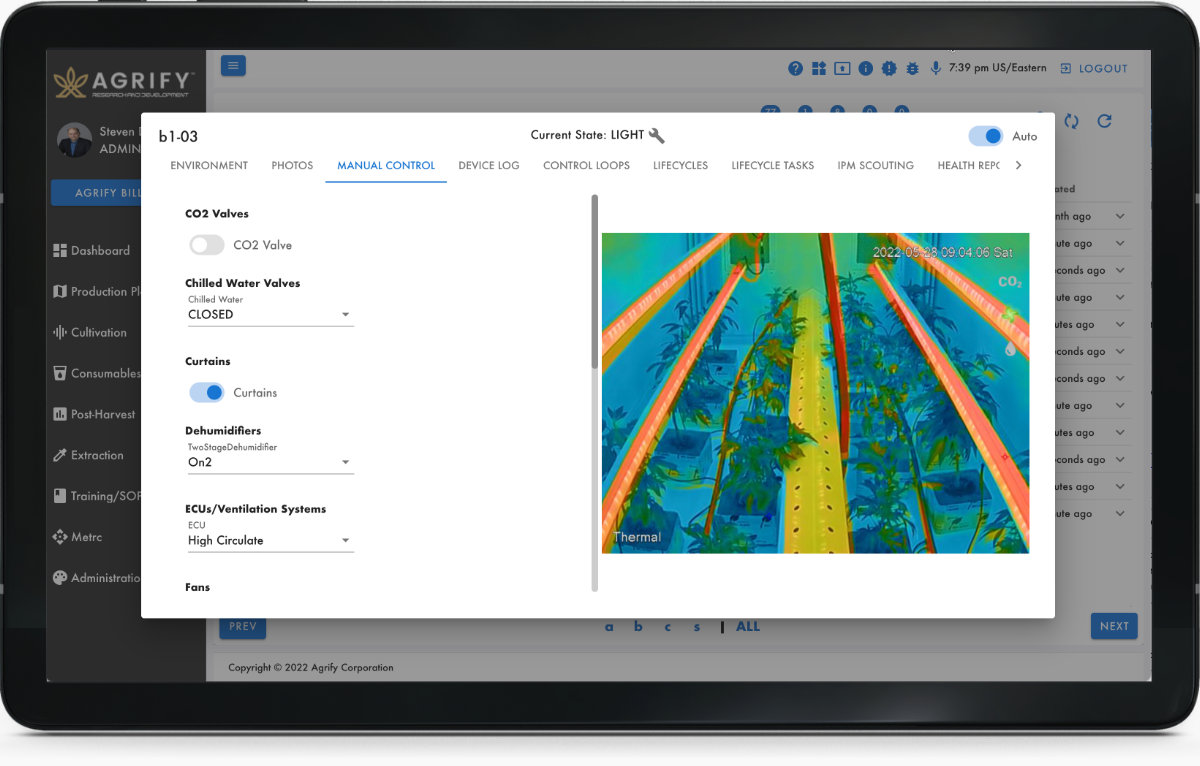This screenshot has width=1200, height=766.
Task: Open the ECU High Circulate dropdown
Action: (270, 540)
